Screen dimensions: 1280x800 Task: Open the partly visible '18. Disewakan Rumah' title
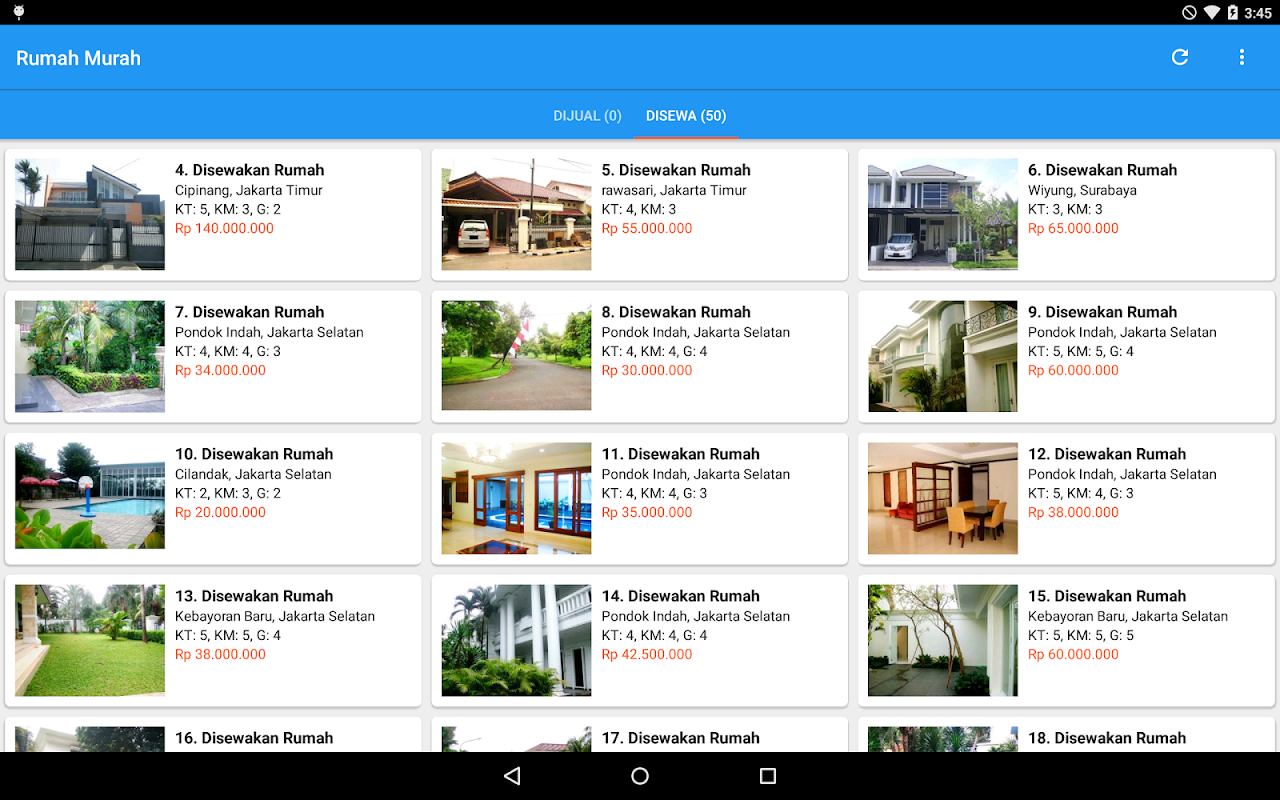click(1107, 738)
